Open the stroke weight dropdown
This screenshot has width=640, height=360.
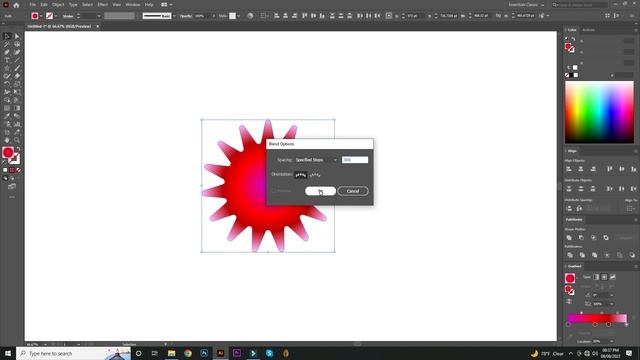point(98,16)
